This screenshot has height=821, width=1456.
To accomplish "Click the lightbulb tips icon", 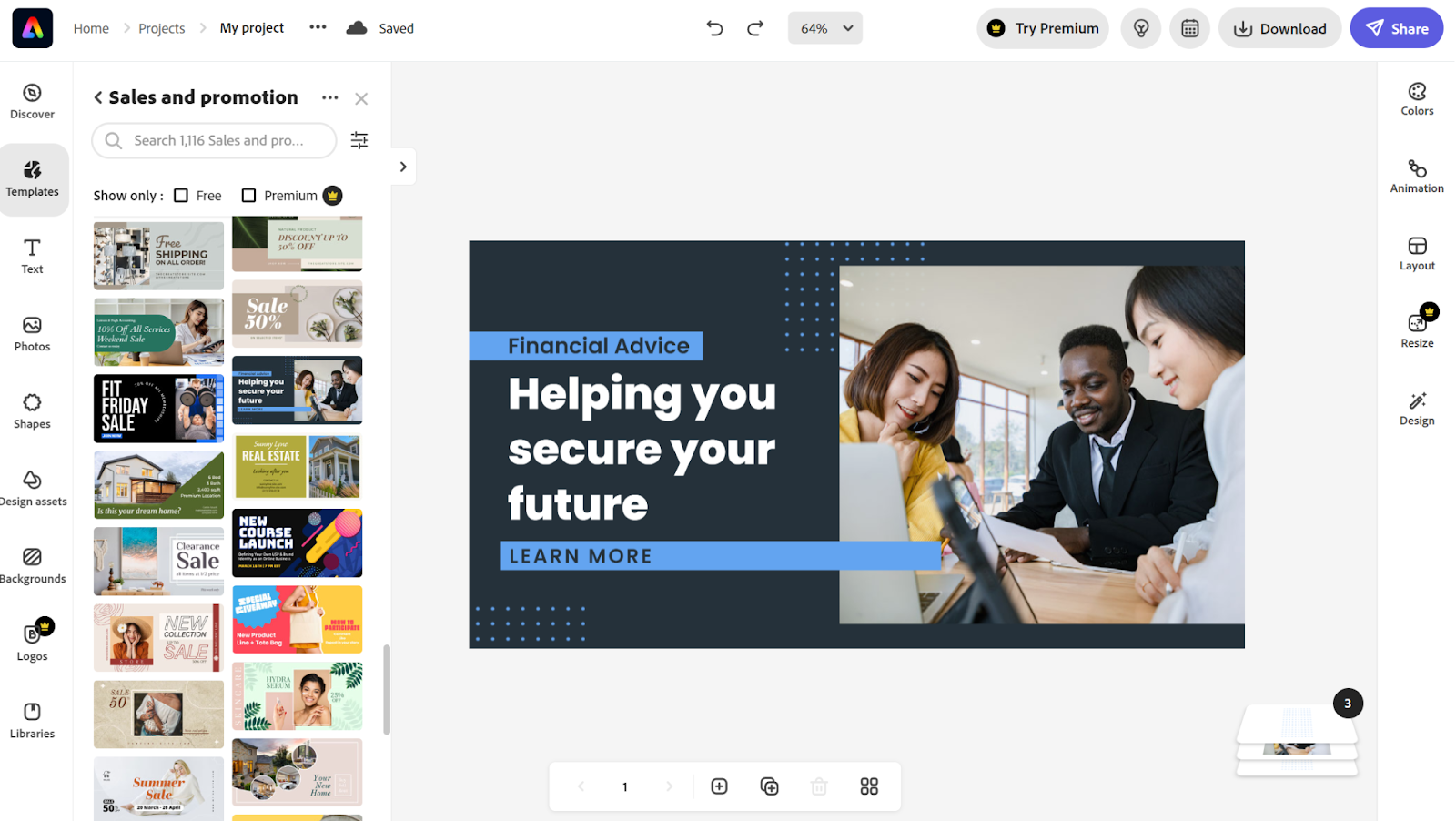I will (1141, 28).
